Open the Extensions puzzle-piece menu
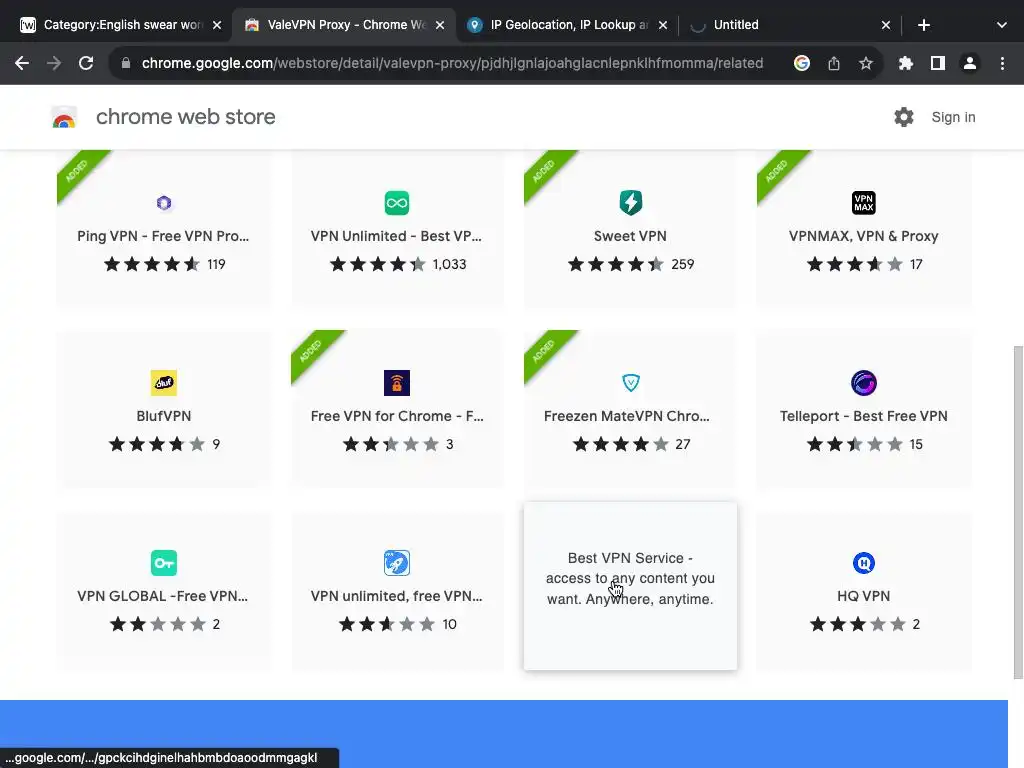The width and height of the screenshot is (1024, 768). 906,63
